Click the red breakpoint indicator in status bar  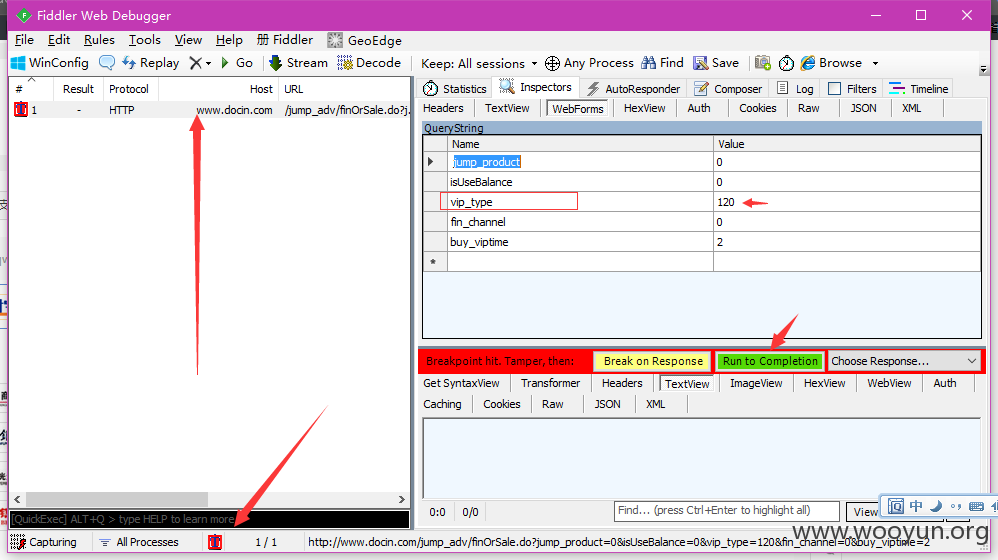(215, 542)
